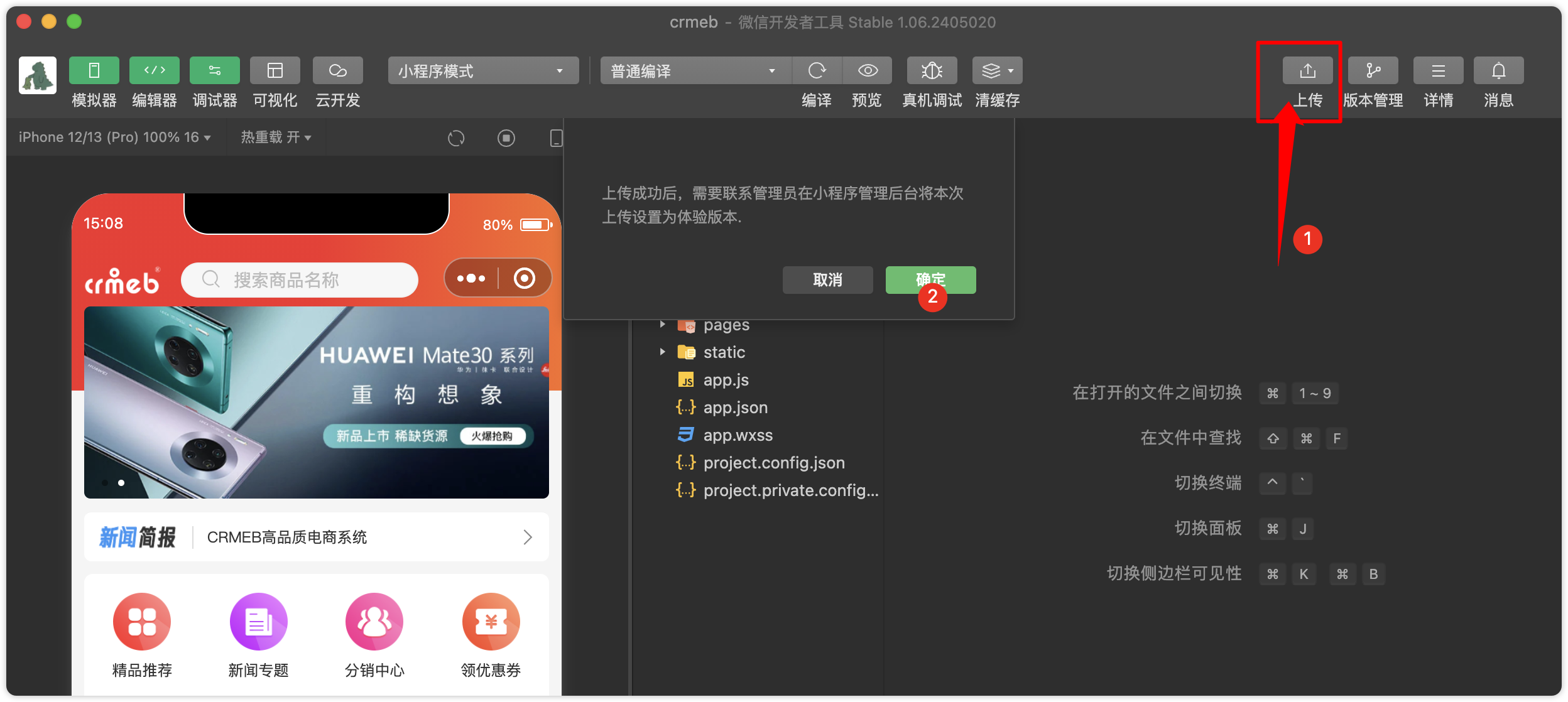Click the simulator refresh icon
Image resolution: width=1568 pixels, height=702 pixels.
456,138
